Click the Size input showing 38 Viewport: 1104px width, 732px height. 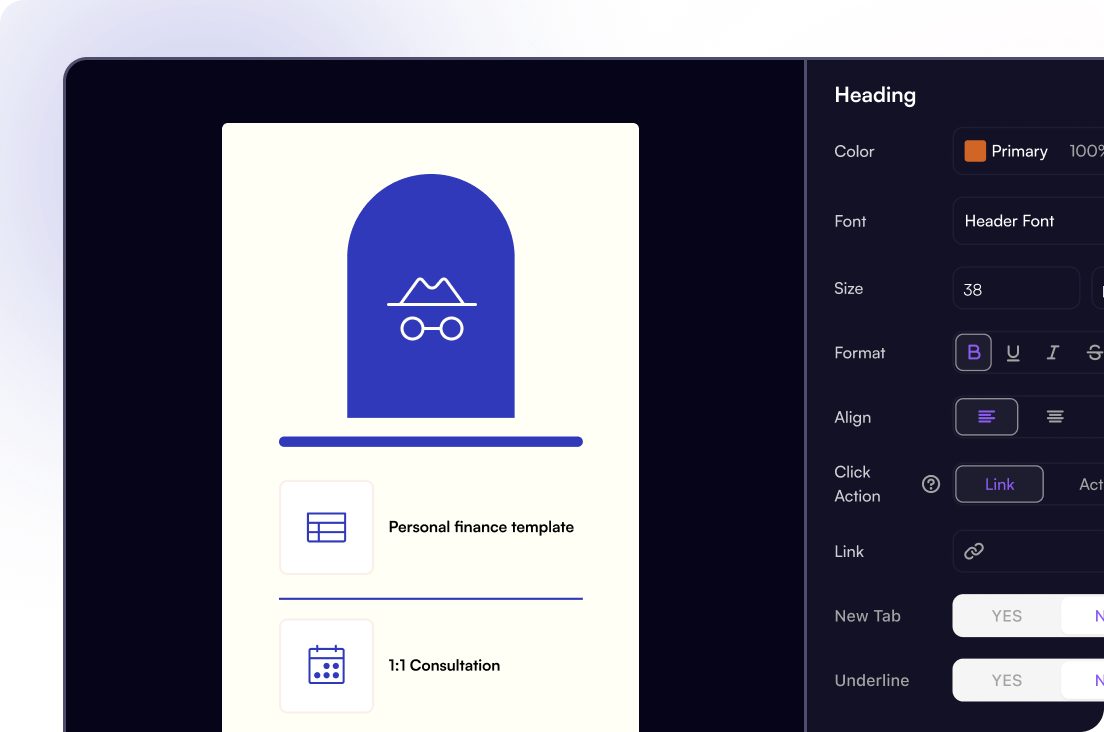pyautogui.click(x=1016, y=288)
